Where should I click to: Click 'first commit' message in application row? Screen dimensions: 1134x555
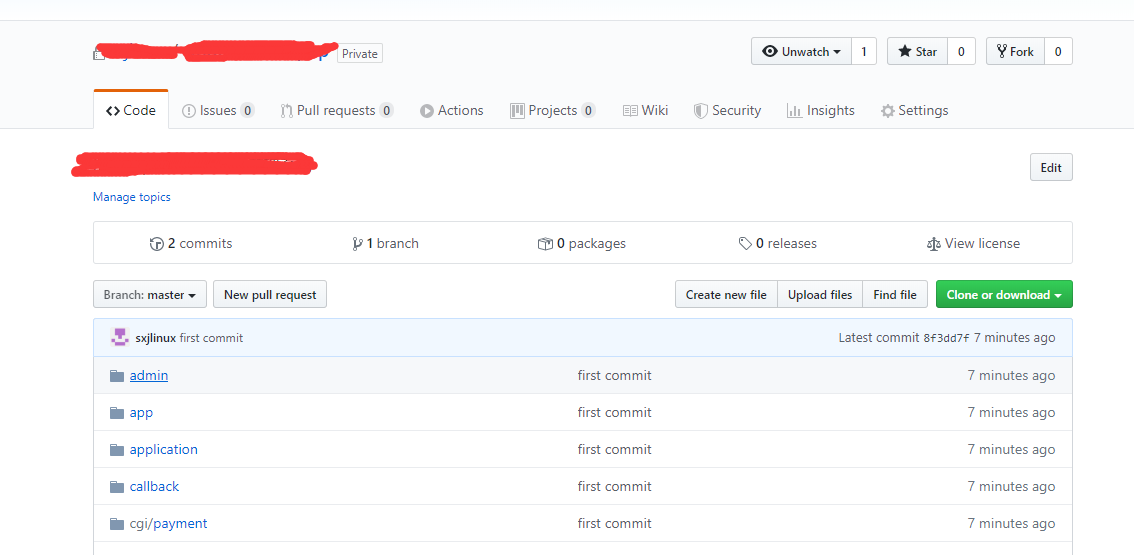click(614, 449)
